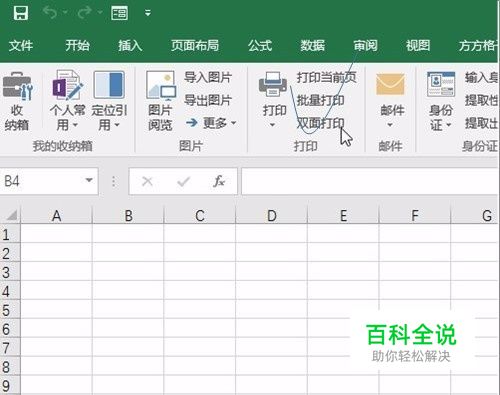This screenshot has width=500, height=395.
Task: Expand the Undo history dropdown arrow
Action: pyautogui.click(x=65, y=13)
